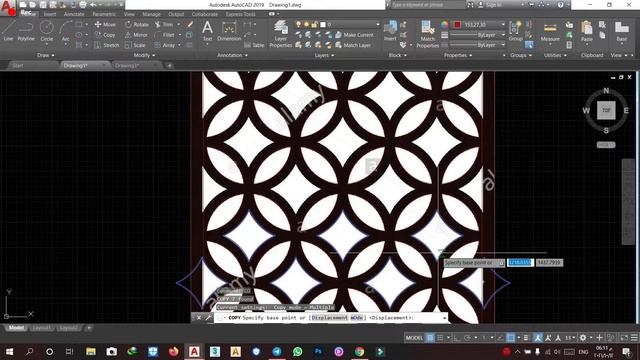
Task: Open the Manage ribbon tab
Action: pos(151,14)
